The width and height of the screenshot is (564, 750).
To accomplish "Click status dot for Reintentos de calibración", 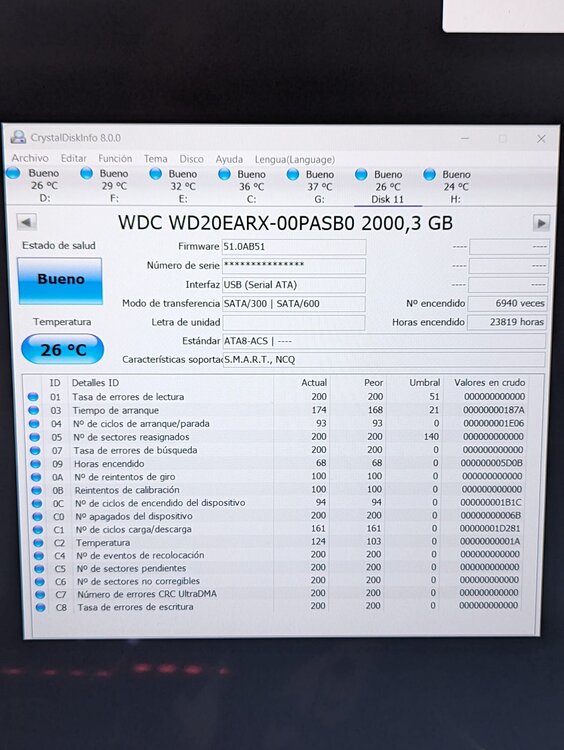I will pos(36,490).
